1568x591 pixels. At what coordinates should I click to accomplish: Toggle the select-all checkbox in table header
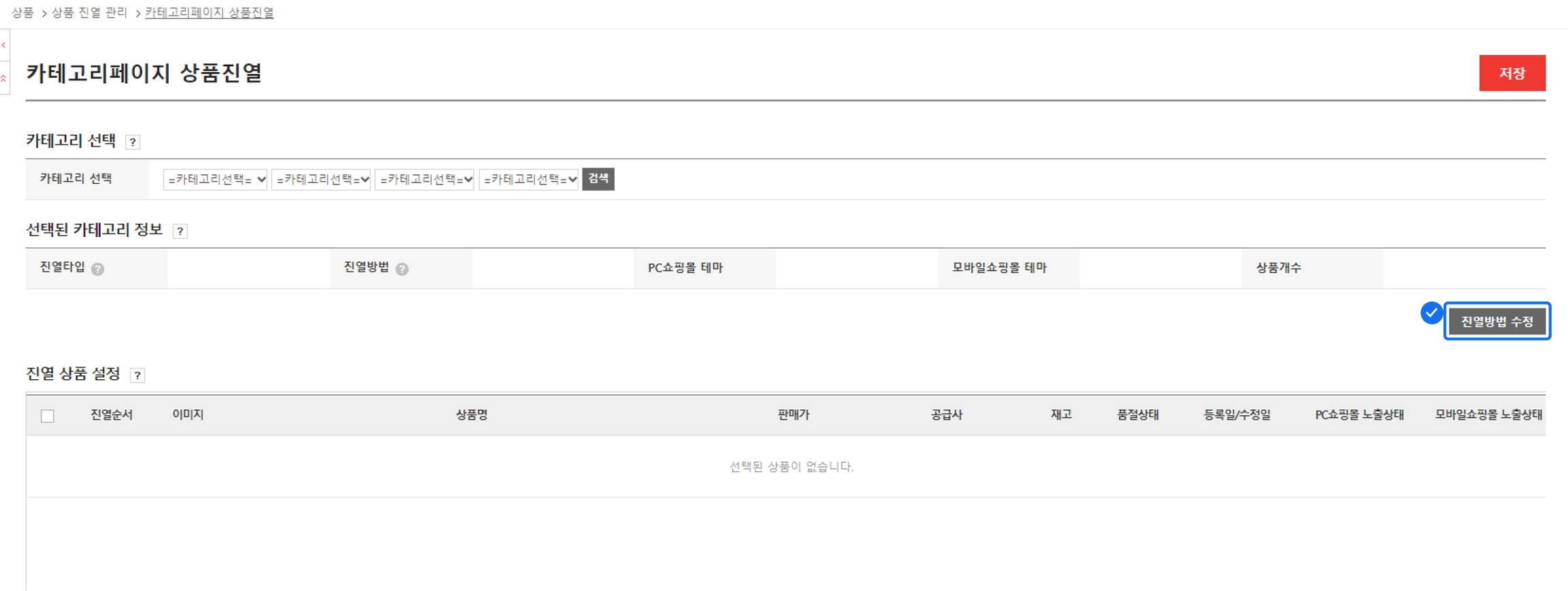tap(48, 416)
